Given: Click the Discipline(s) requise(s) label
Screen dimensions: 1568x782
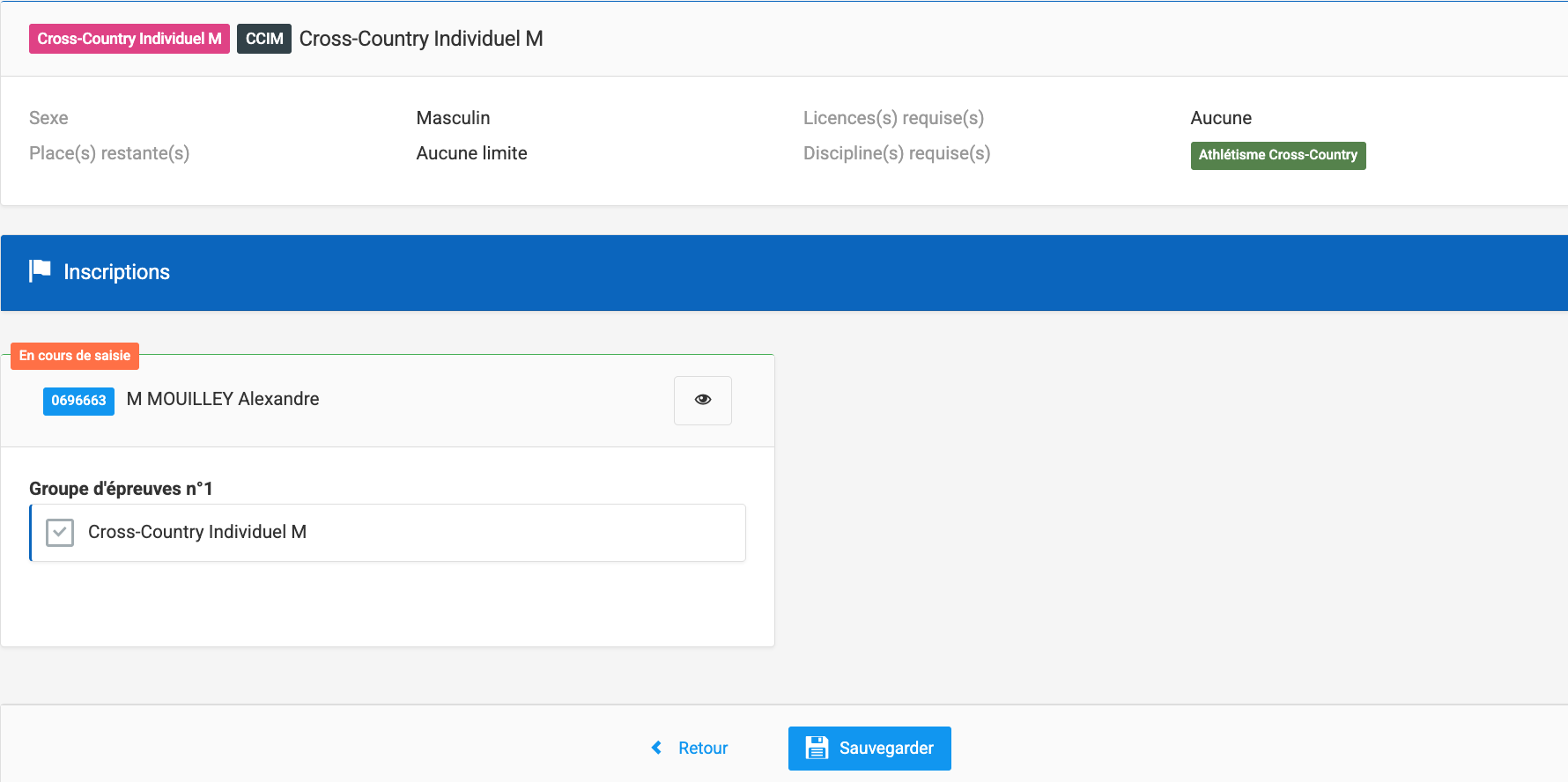Looking at the screenshot, I should pyautogui.click(x=896, y=153).
